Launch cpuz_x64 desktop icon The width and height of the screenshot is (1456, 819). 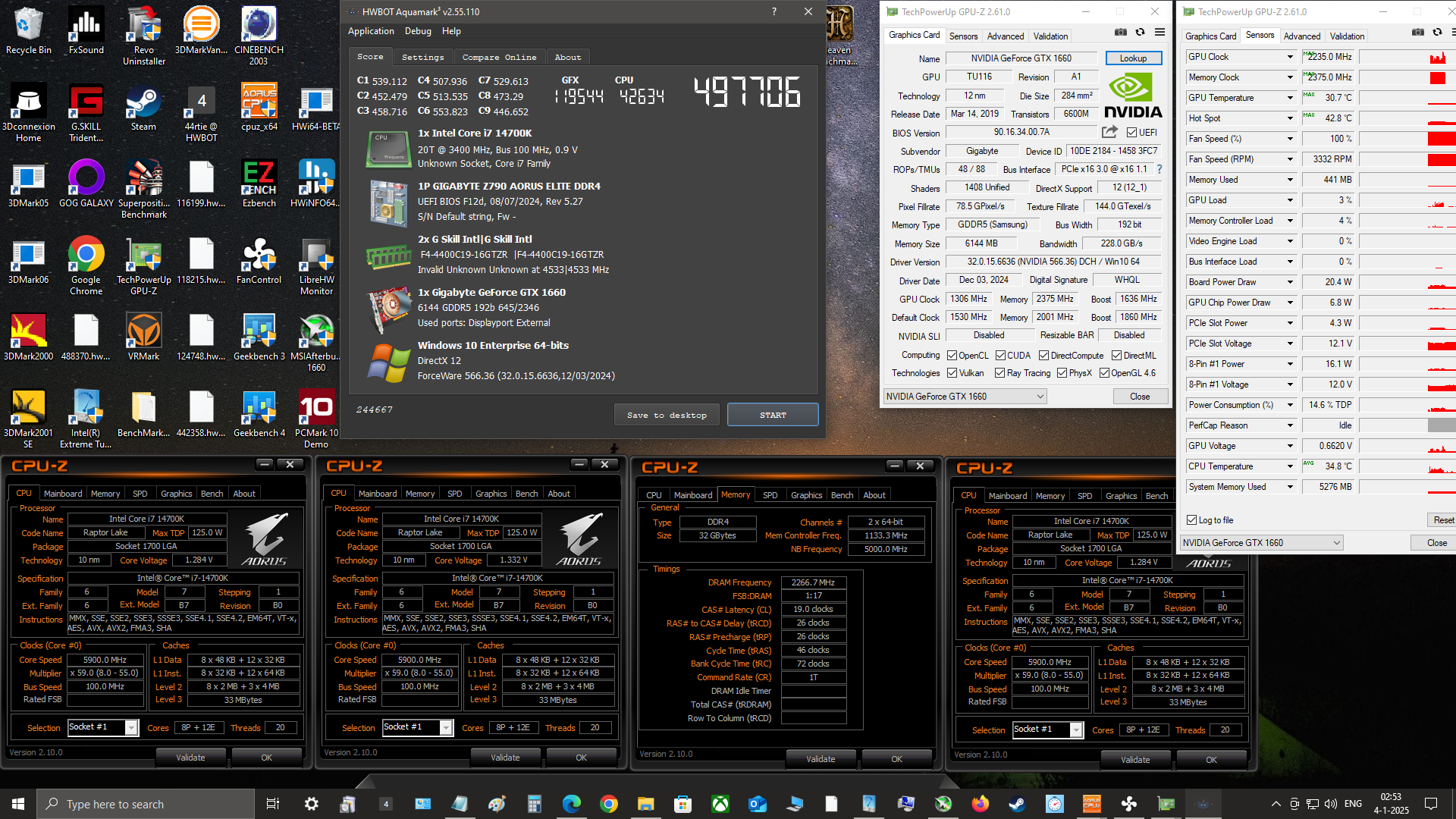[259, 108]
